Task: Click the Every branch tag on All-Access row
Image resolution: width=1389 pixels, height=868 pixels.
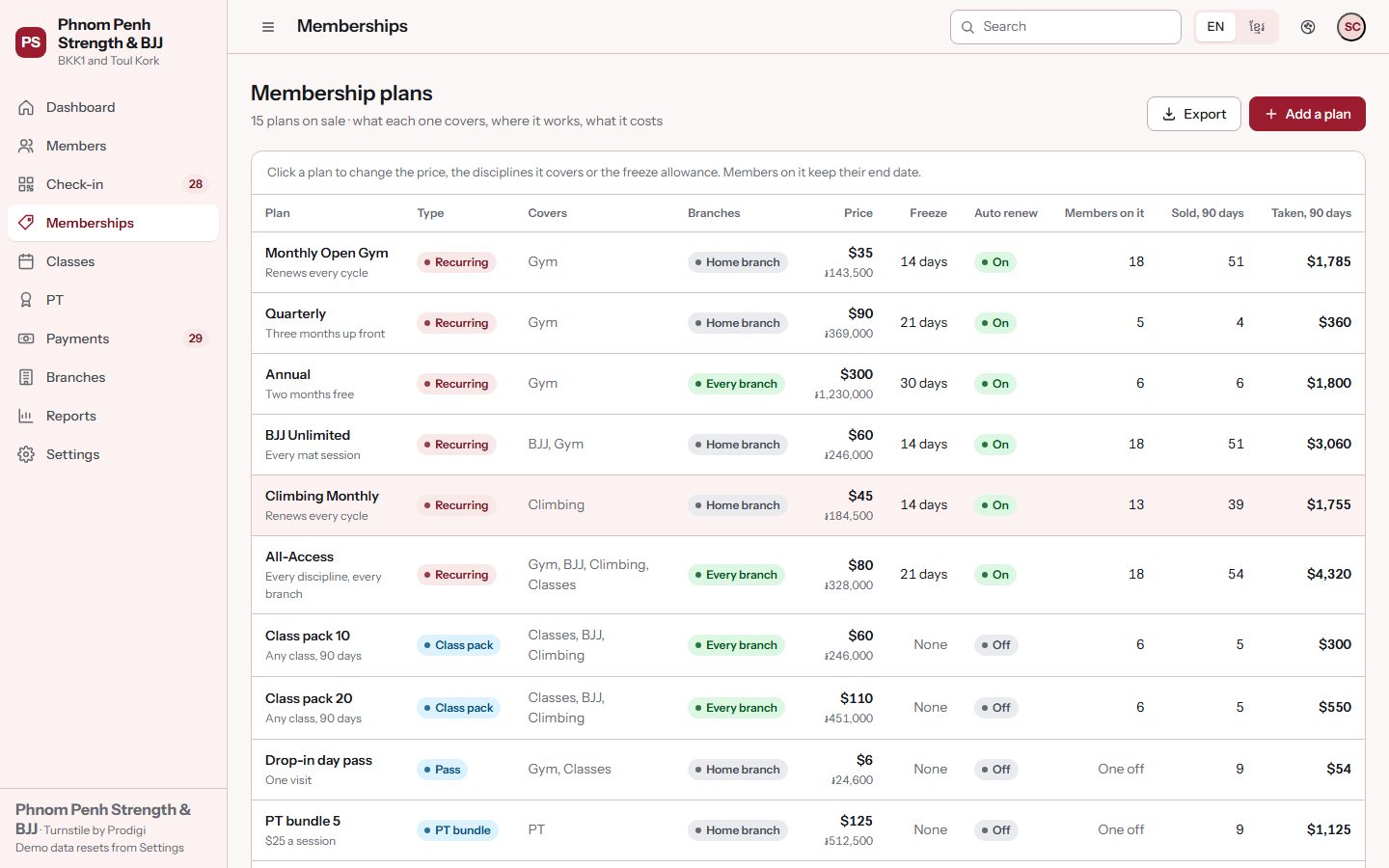Action: tap(736, 575)
